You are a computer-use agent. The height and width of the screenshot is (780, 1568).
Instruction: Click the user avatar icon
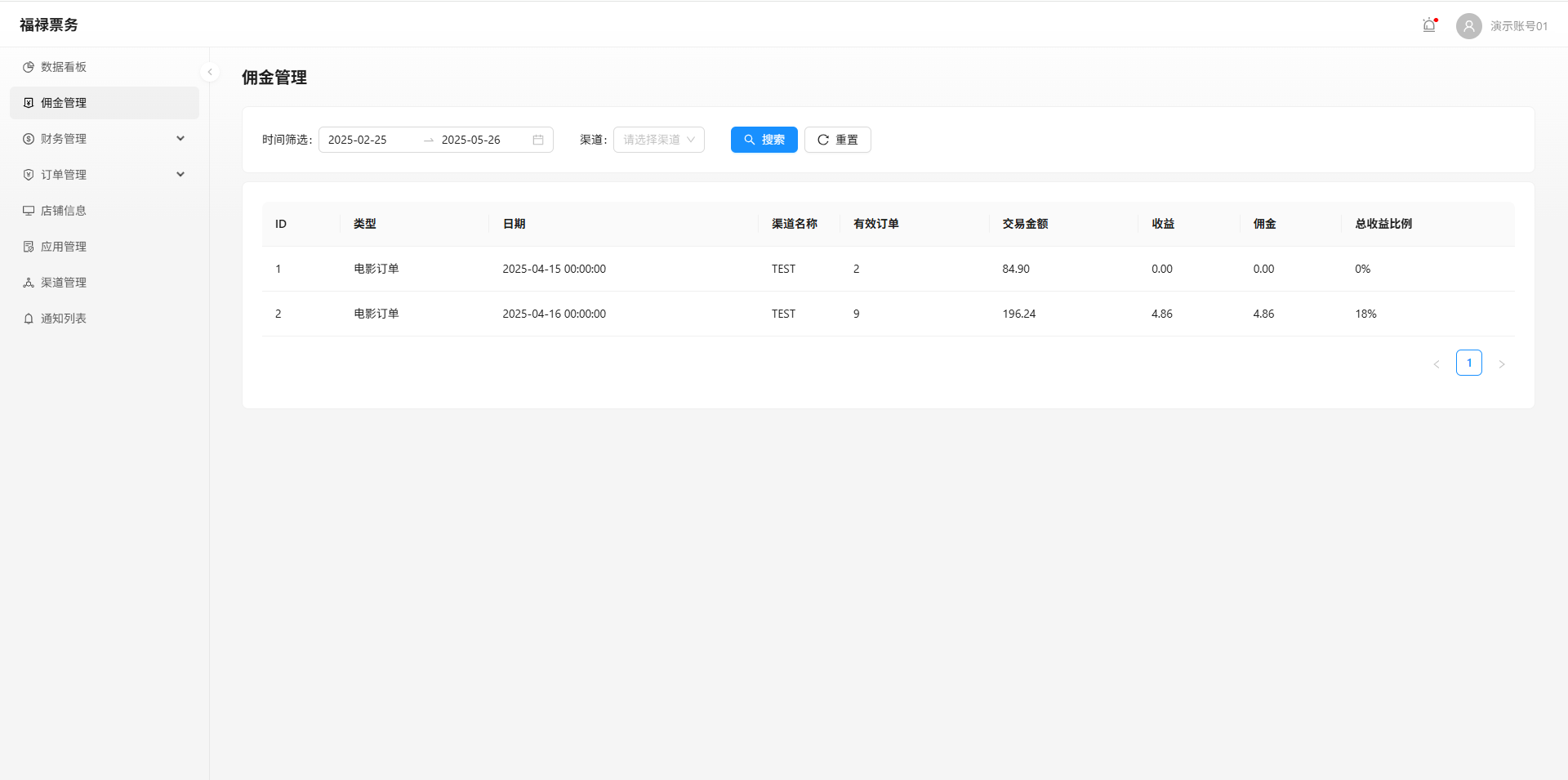(1468, 26)
